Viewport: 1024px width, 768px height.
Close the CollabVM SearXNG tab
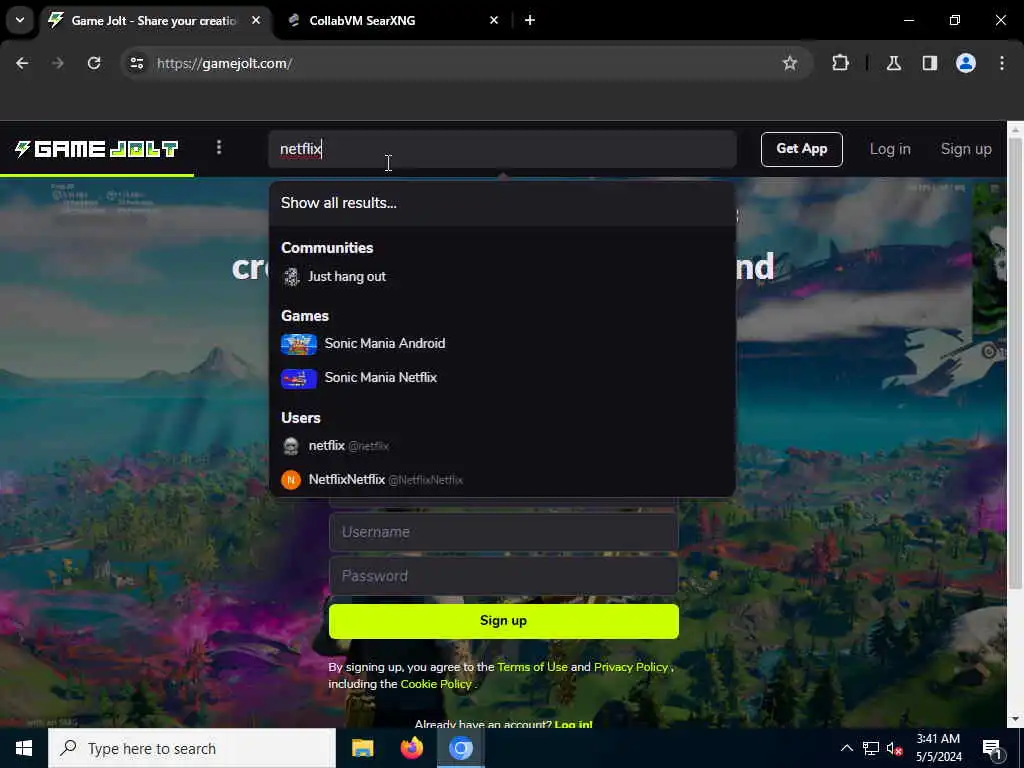[494, 20]
